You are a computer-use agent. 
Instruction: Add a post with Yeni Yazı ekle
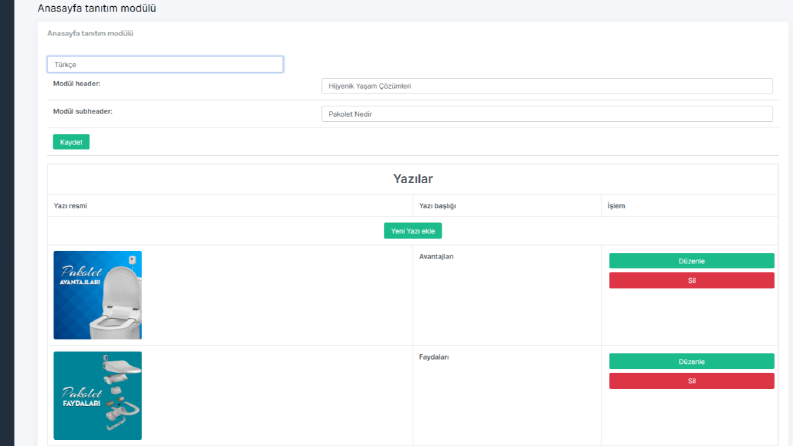point(413,231)
